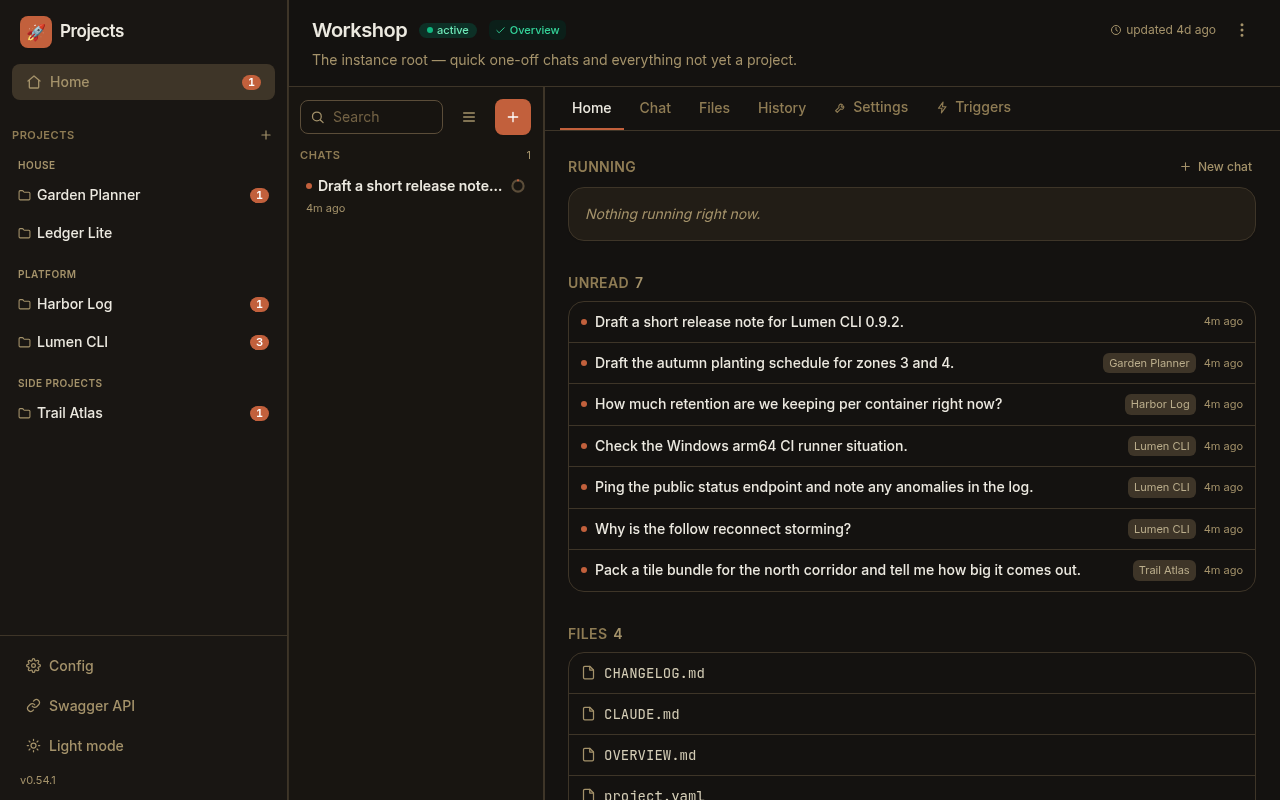Click the Workshop title
This screenshot has height=800, width=1280.
(359, 30)
